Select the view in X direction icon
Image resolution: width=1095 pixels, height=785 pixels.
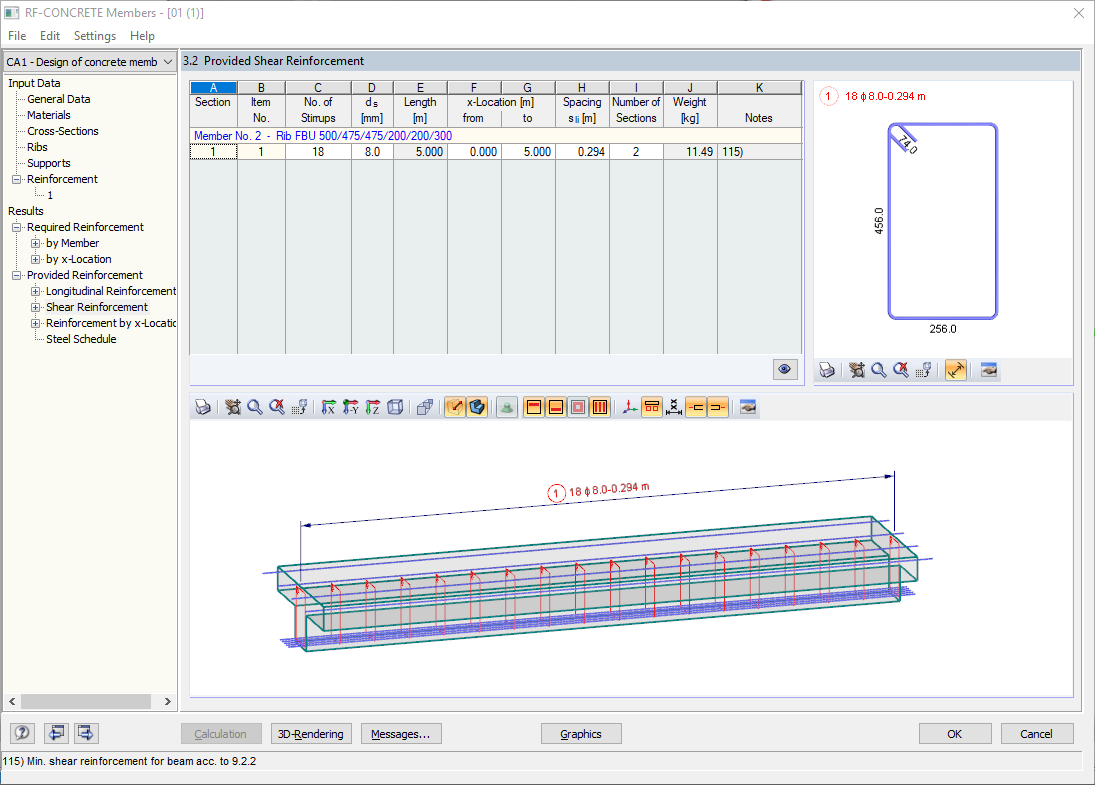(x=329, y=407)
